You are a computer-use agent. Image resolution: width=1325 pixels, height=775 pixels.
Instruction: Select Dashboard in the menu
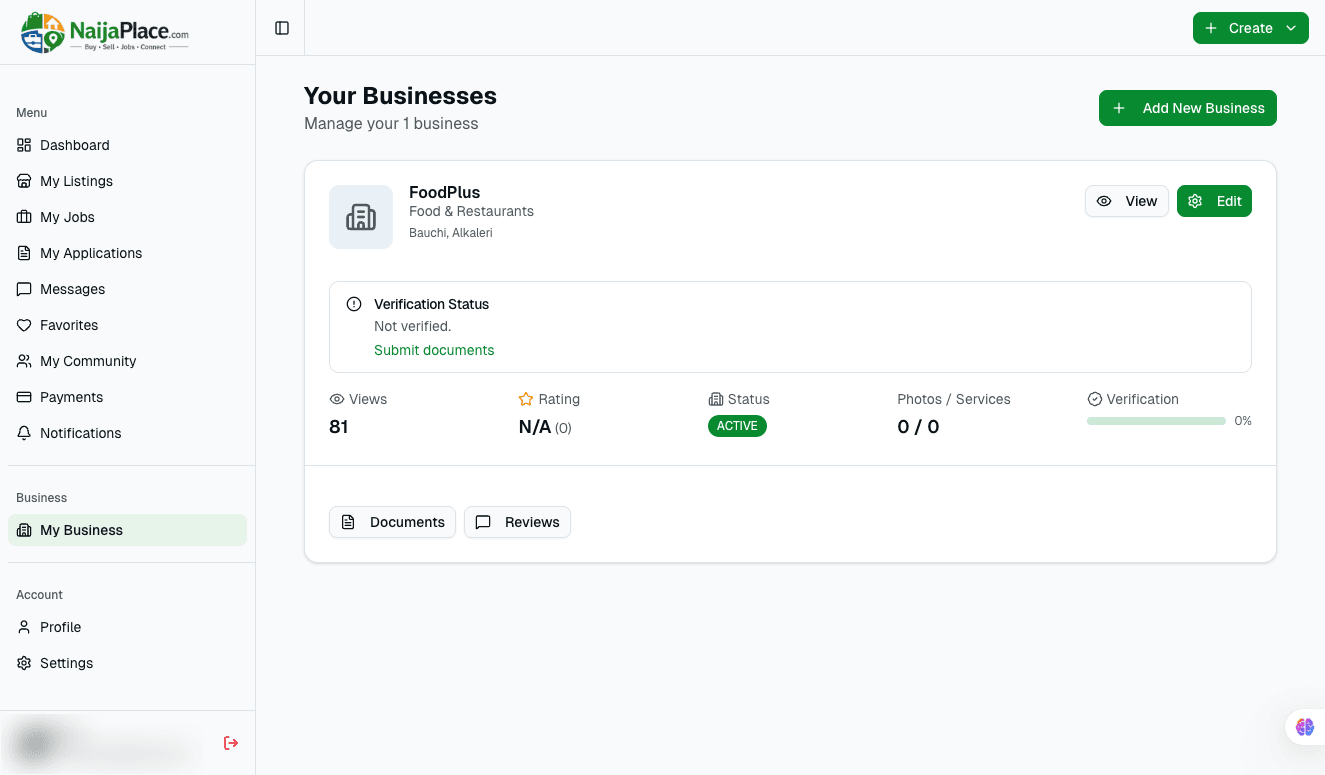[x=74, y=145]
